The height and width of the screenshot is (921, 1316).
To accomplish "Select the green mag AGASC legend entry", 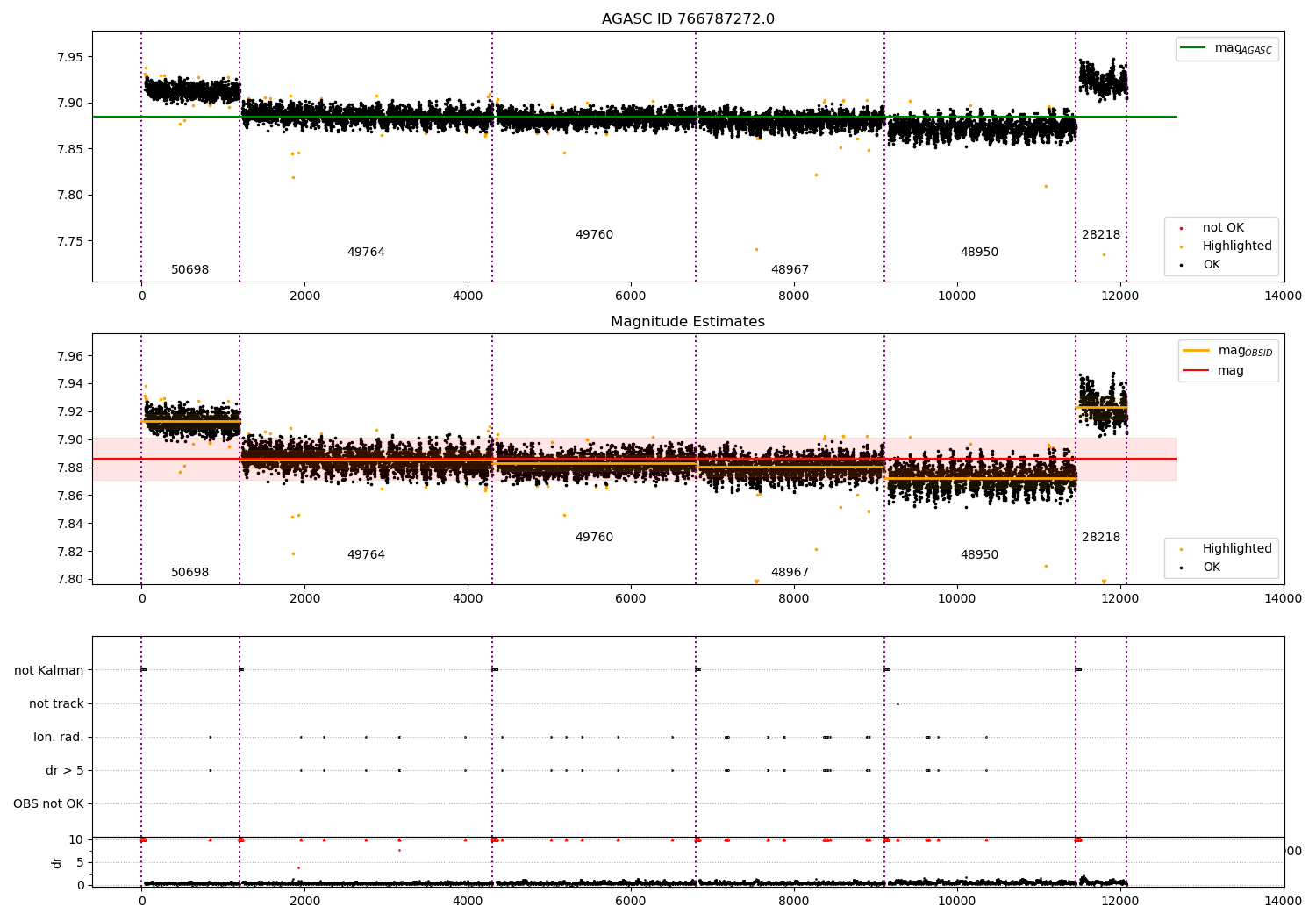I will pyautogui.click(x=1227, y=48).
